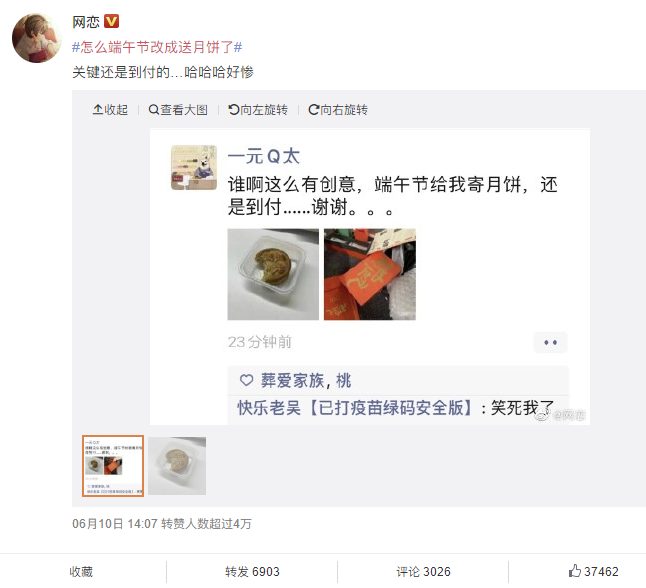This screenshot has height=588, width=646.
Task: Click the bitten mooncake photo in screenshot
Action: pyautogui.click(x=273, y=274)
